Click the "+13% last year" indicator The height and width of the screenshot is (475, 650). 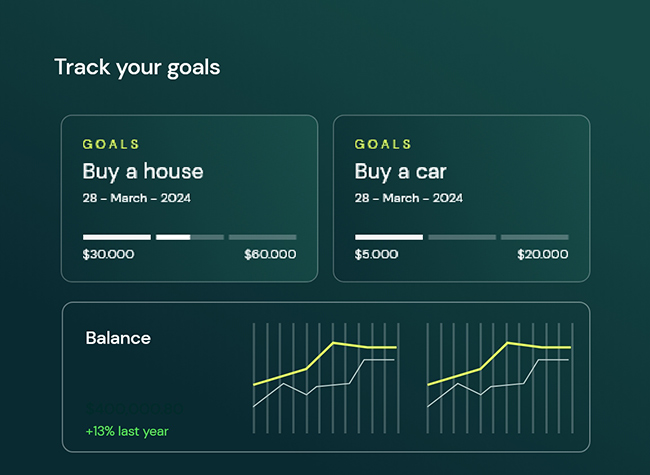point(127,431)
